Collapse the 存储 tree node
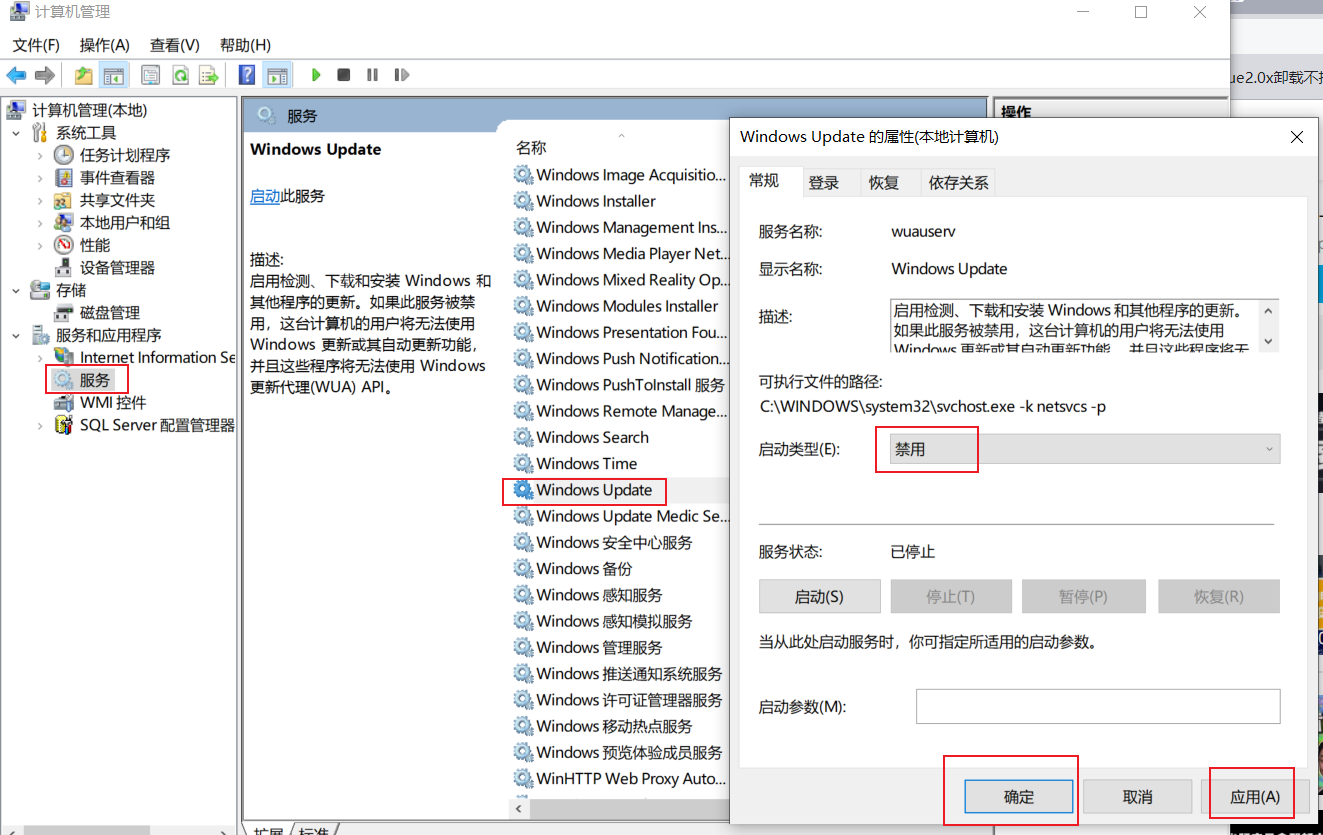1323x835 pixels. [16, 290]
